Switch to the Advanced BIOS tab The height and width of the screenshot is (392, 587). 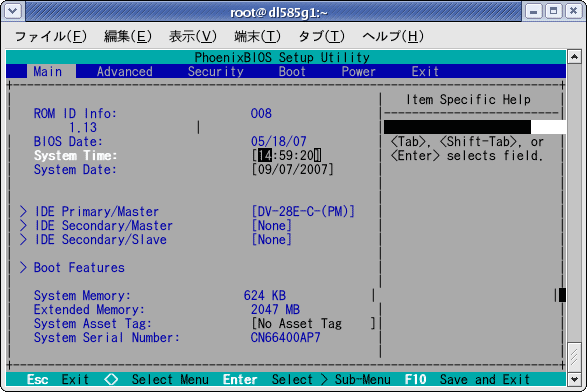[x=125, y=72]
